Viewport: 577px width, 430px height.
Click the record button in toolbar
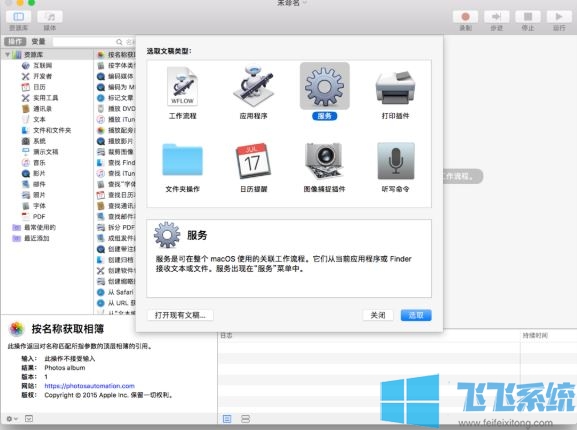(465, 17)
